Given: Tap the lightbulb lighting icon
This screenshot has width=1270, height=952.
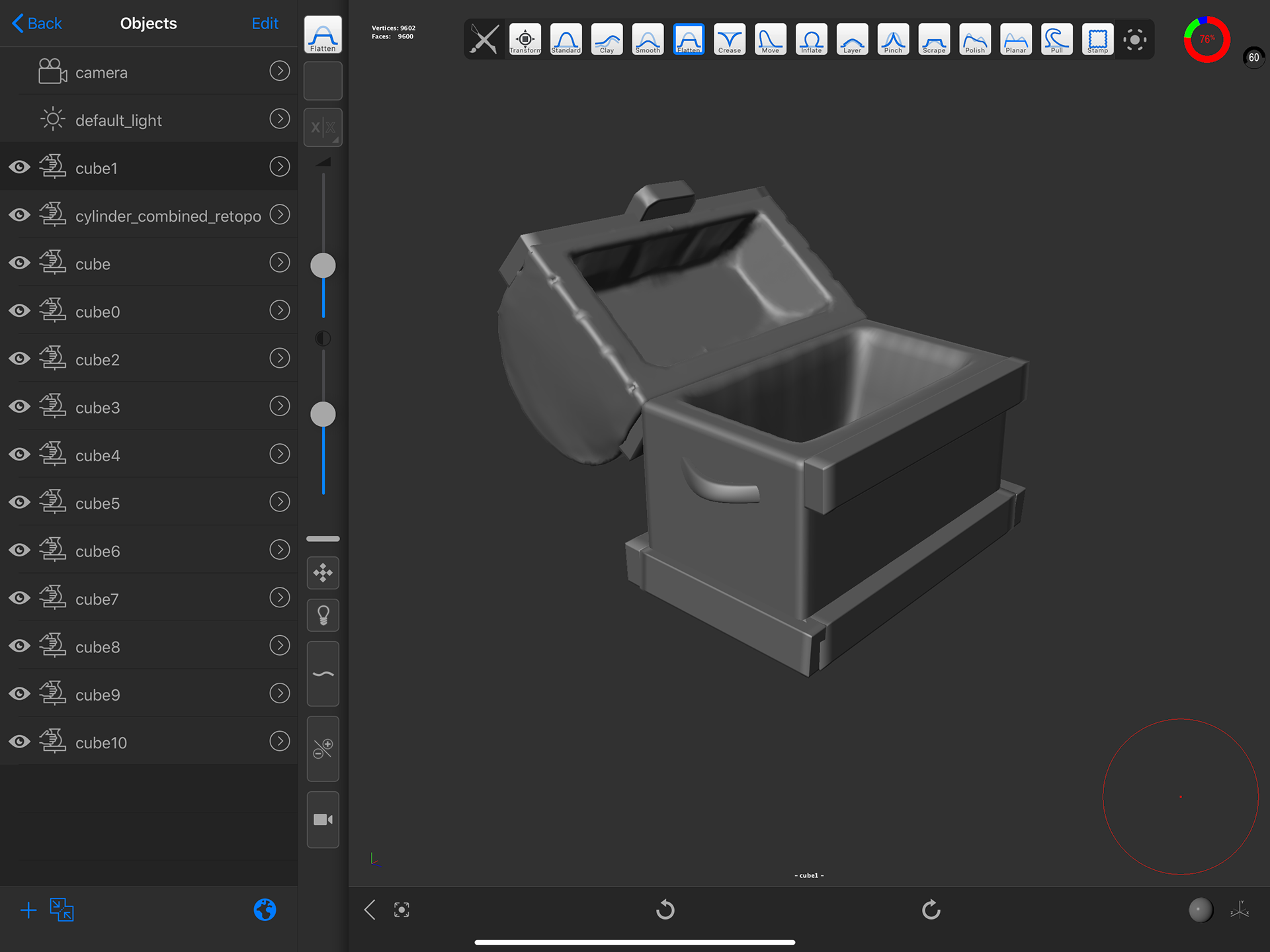Looking at the screenshot, I should point(323,615).
